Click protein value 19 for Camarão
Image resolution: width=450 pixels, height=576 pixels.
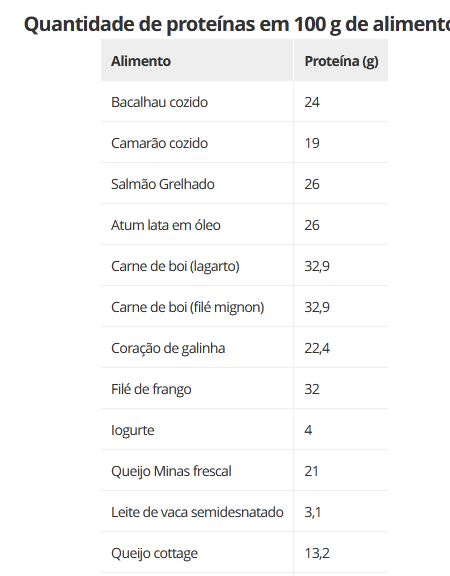pyautogui.click(x=312, y=143)
